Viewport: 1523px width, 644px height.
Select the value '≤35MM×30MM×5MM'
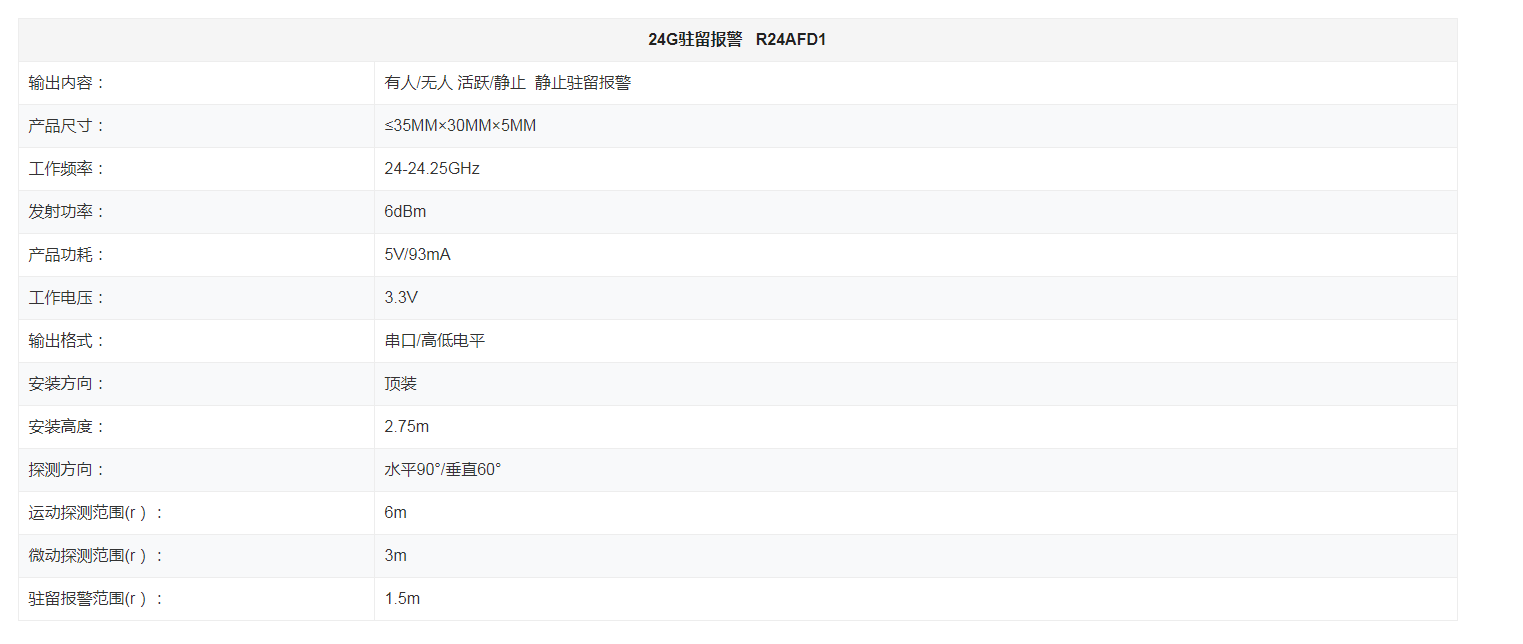[x=460, y=126]
